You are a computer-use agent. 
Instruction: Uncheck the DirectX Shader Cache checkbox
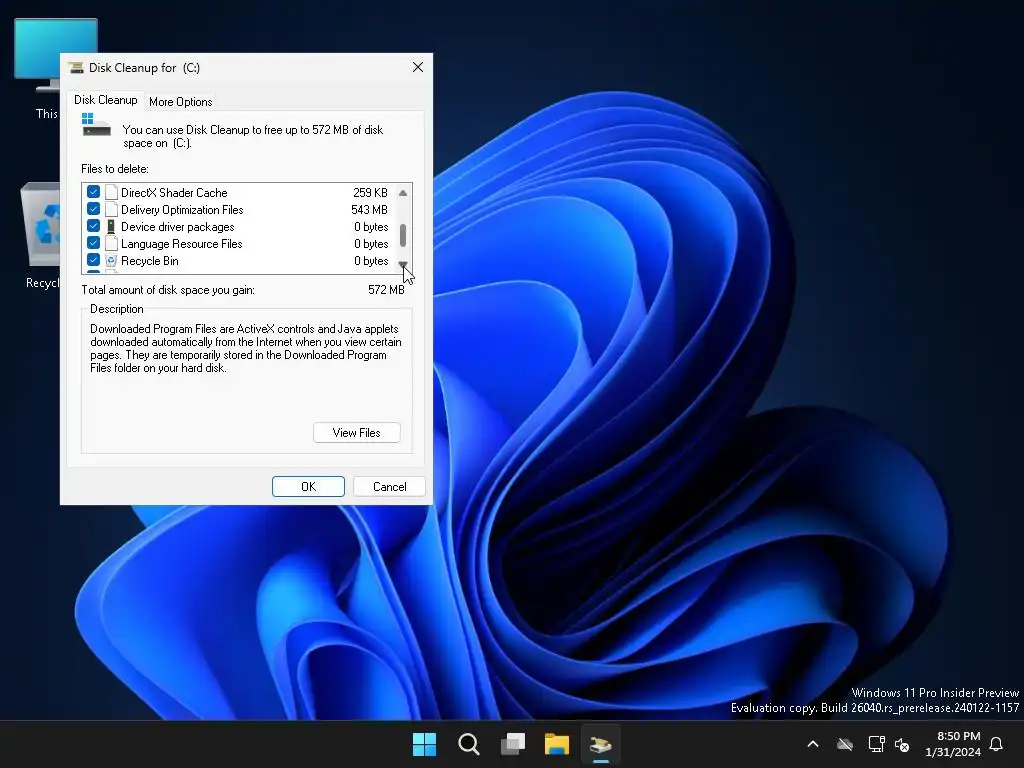coord(93,192)
